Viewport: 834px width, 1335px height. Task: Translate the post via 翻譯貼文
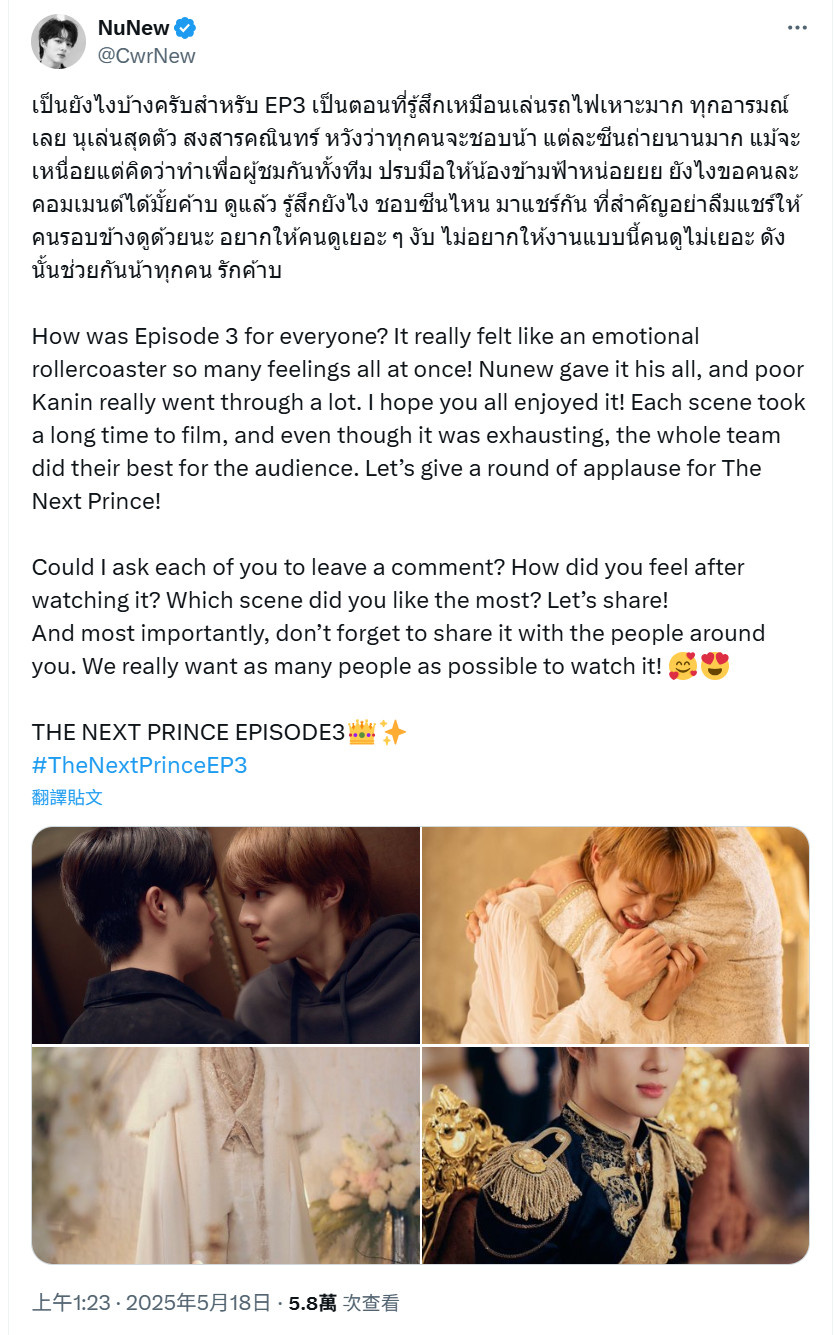coord(67,797)
